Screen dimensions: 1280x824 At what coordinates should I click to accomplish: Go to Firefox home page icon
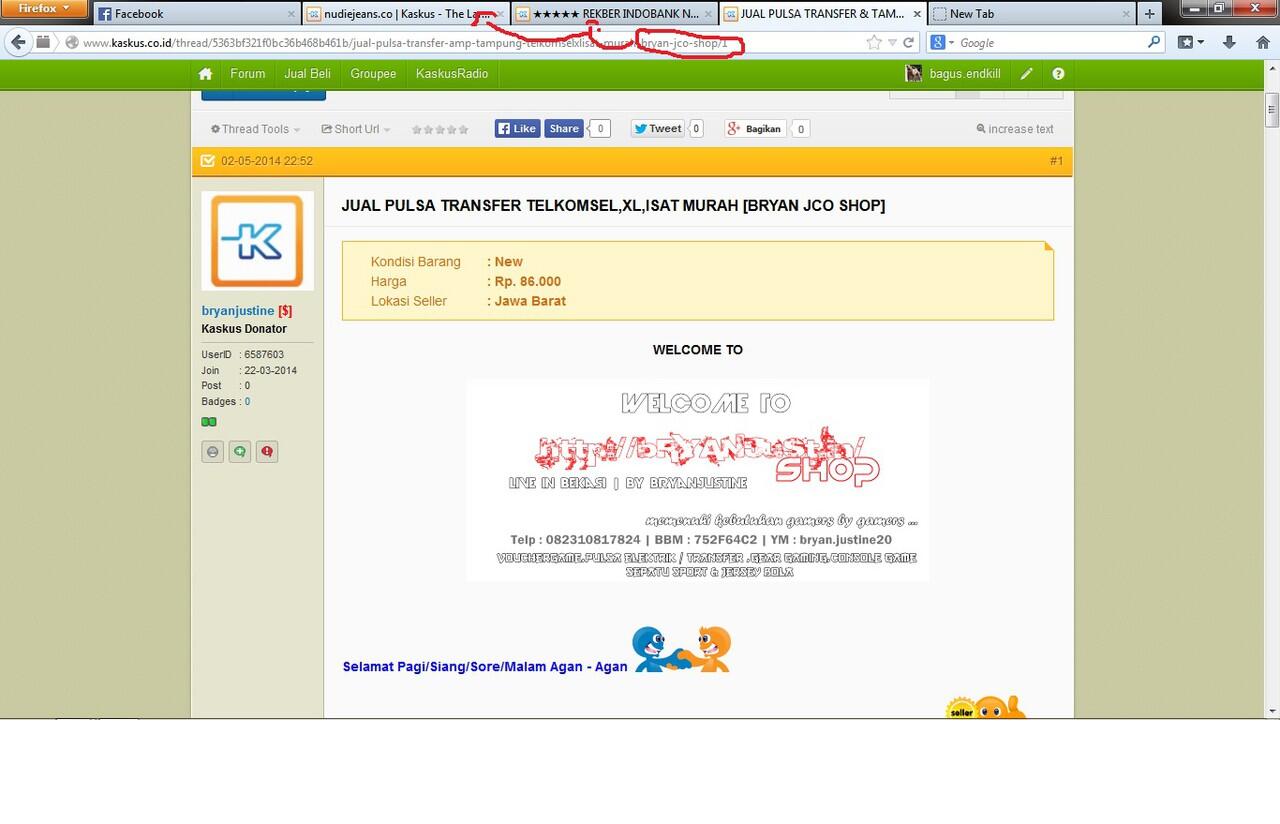tap(1262, 43)
